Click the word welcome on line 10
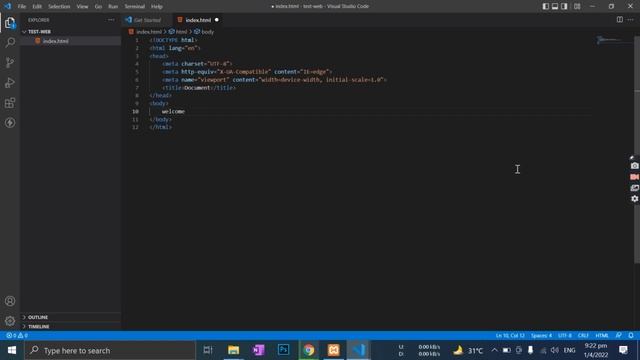640x360 pixels. 173,111
